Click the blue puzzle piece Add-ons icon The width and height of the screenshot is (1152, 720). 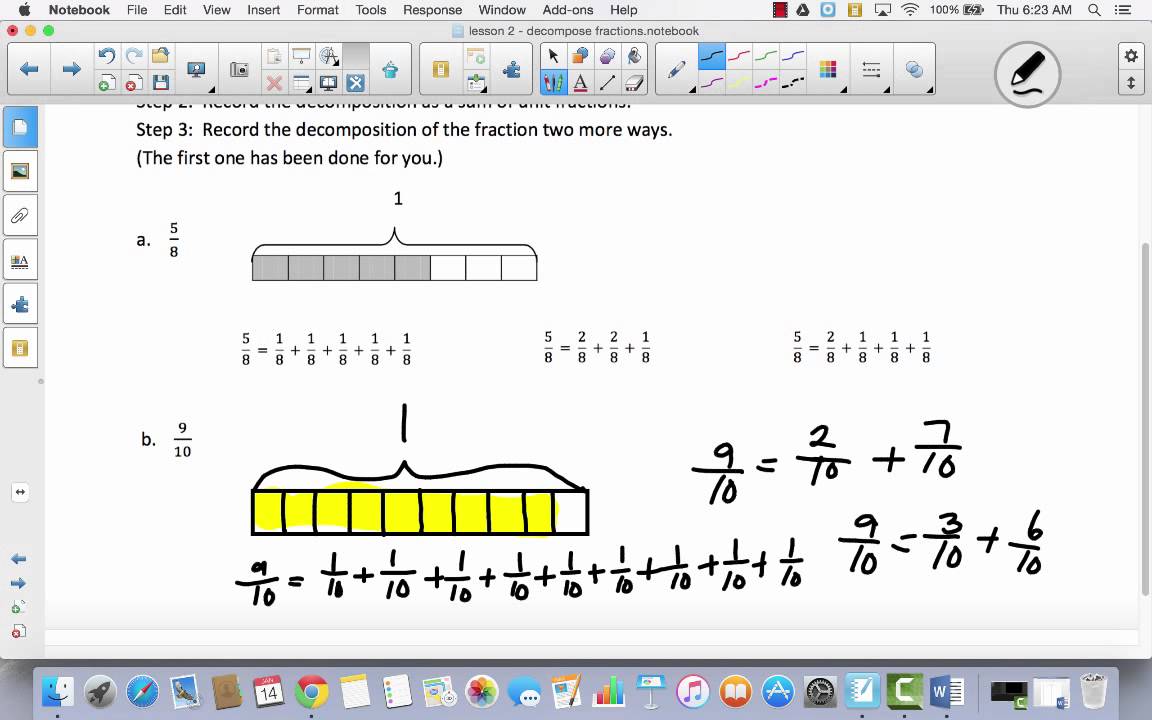click(x=511, y=70)
